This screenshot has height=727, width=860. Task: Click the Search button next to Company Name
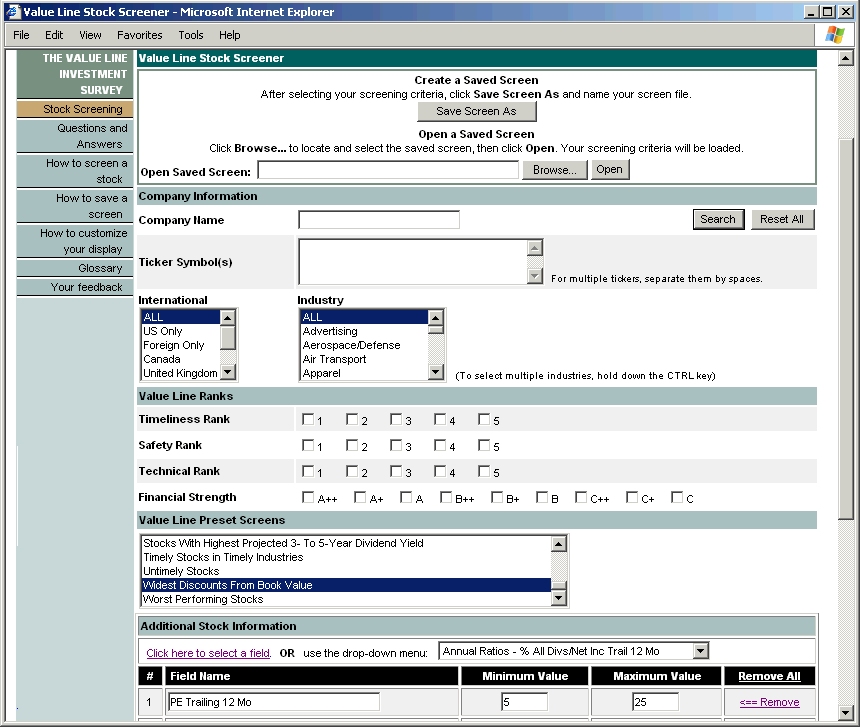tap(718, 219)
